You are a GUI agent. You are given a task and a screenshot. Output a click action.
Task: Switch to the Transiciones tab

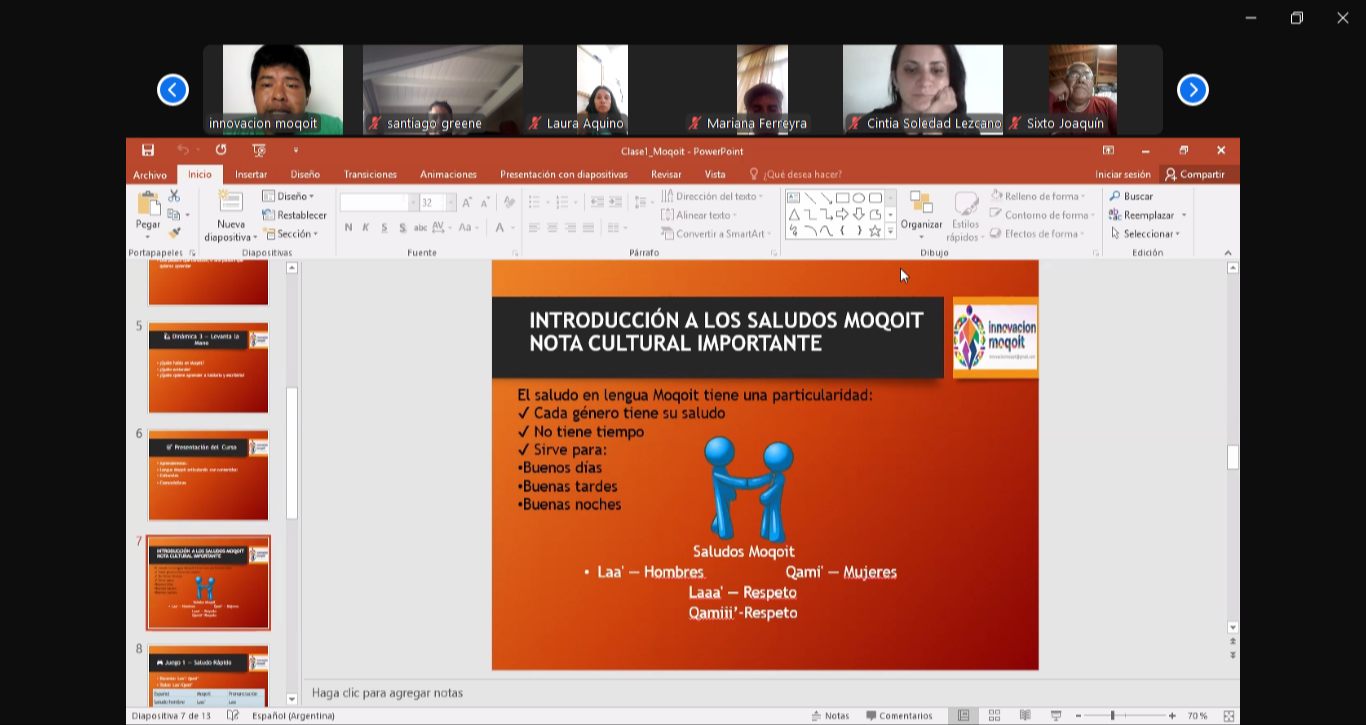point(370,175)
